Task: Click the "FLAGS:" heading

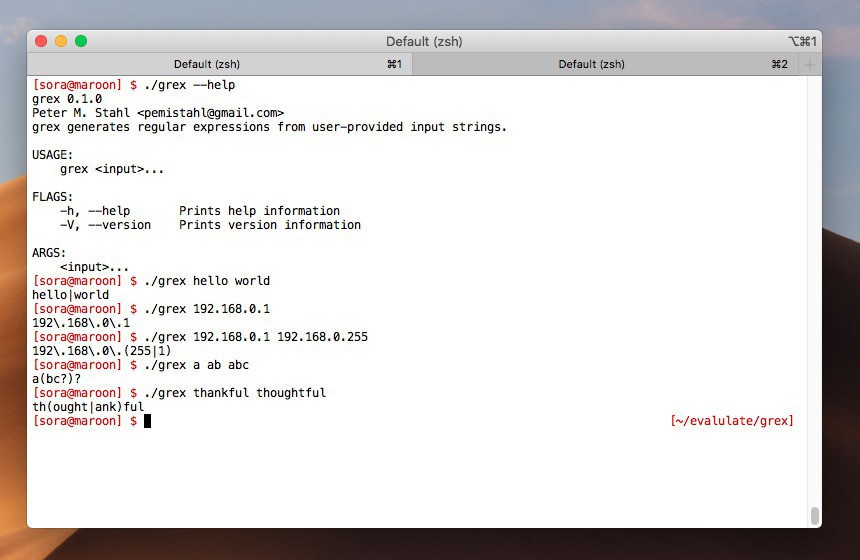Action: pyautogui.click(x=52, y=197)
